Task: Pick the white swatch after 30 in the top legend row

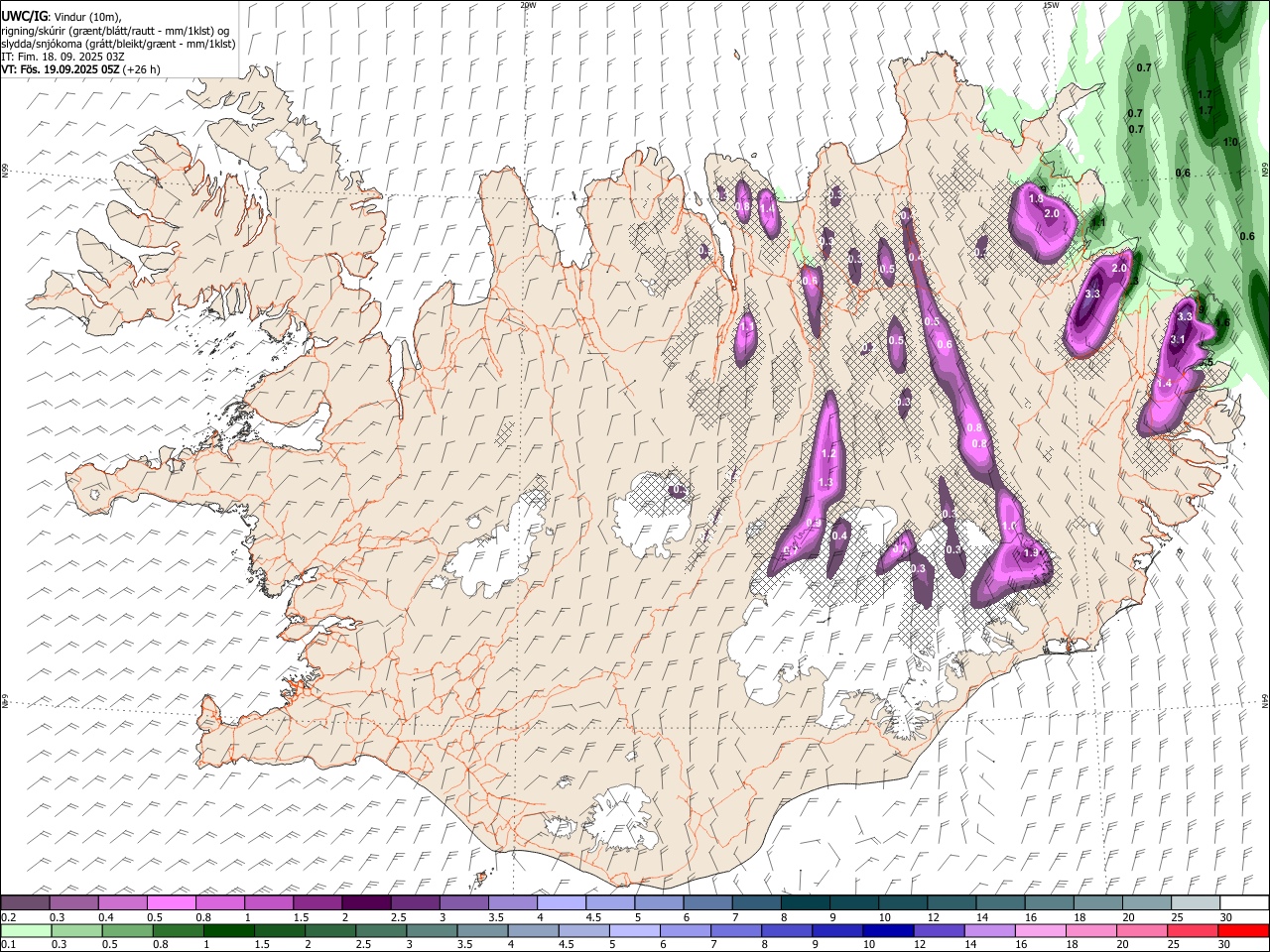Action: pos(1242,902)
